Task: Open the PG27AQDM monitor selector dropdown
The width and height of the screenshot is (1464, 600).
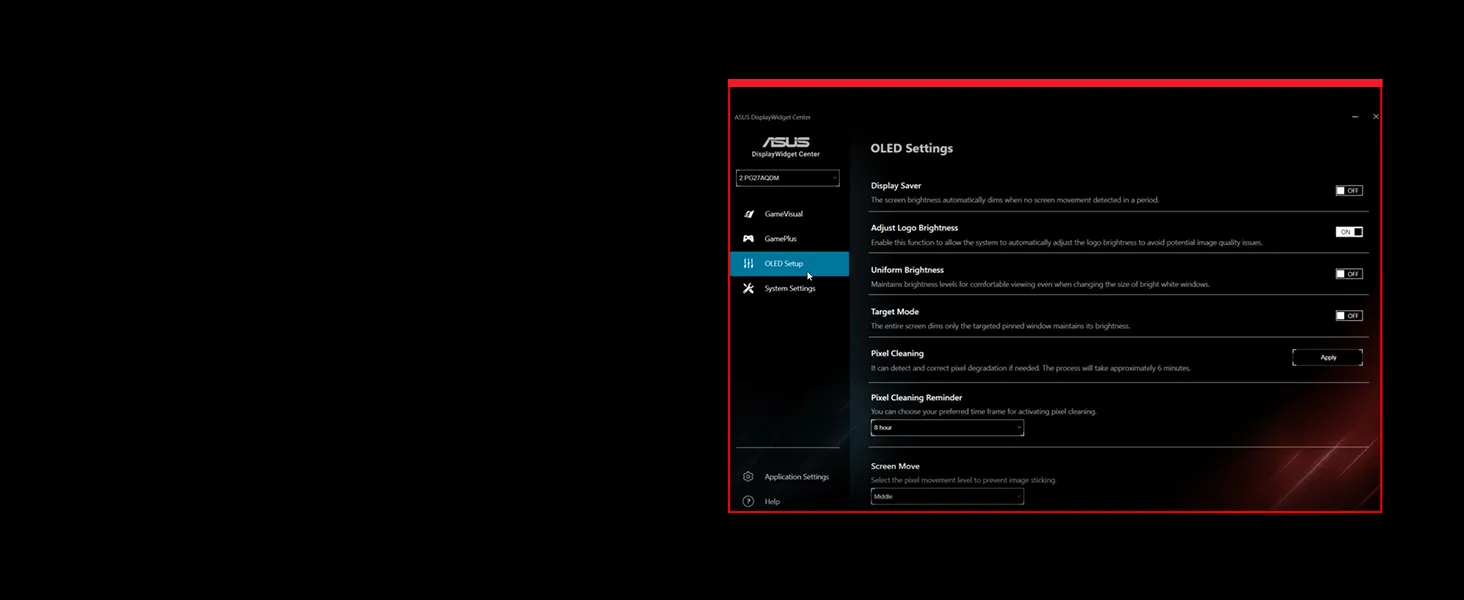Action: (x=788, y=178)
